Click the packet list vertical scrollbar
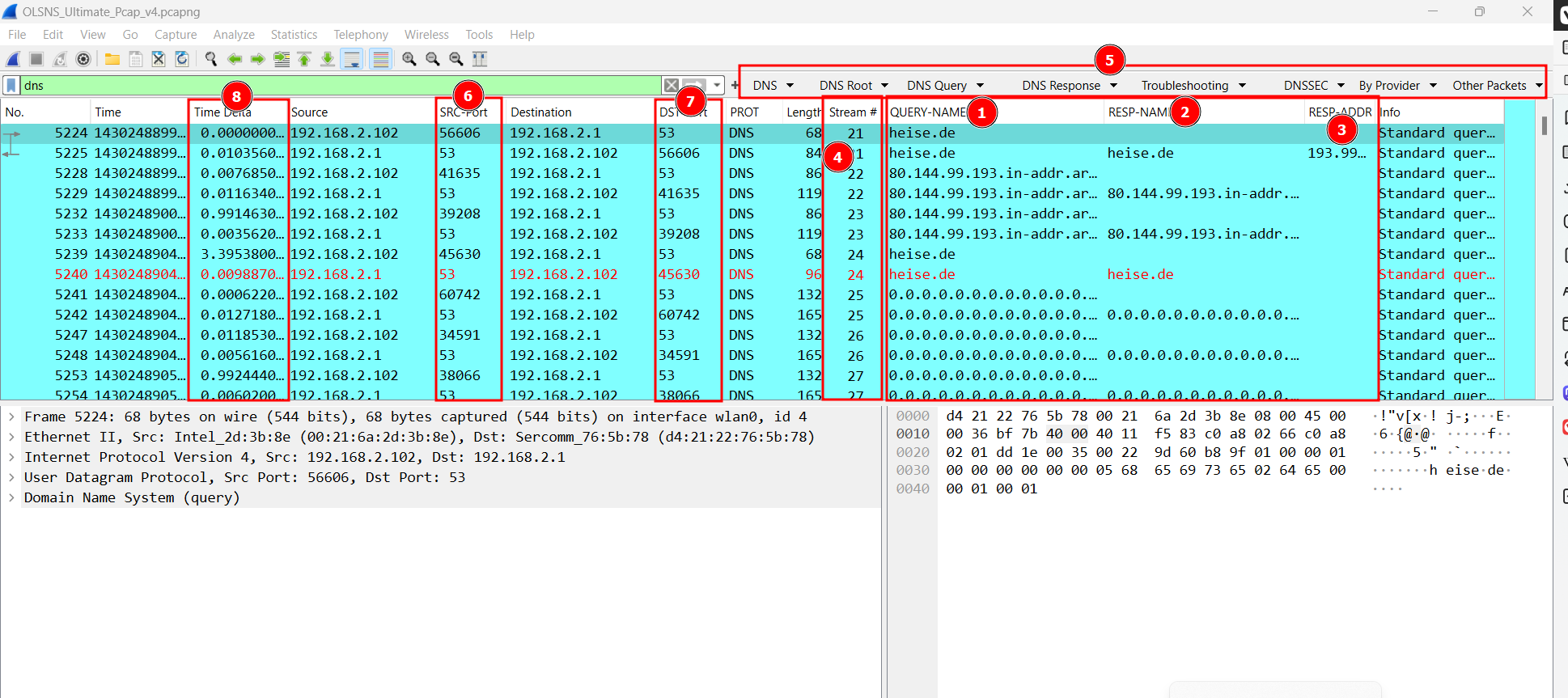 pos(1544,243)
